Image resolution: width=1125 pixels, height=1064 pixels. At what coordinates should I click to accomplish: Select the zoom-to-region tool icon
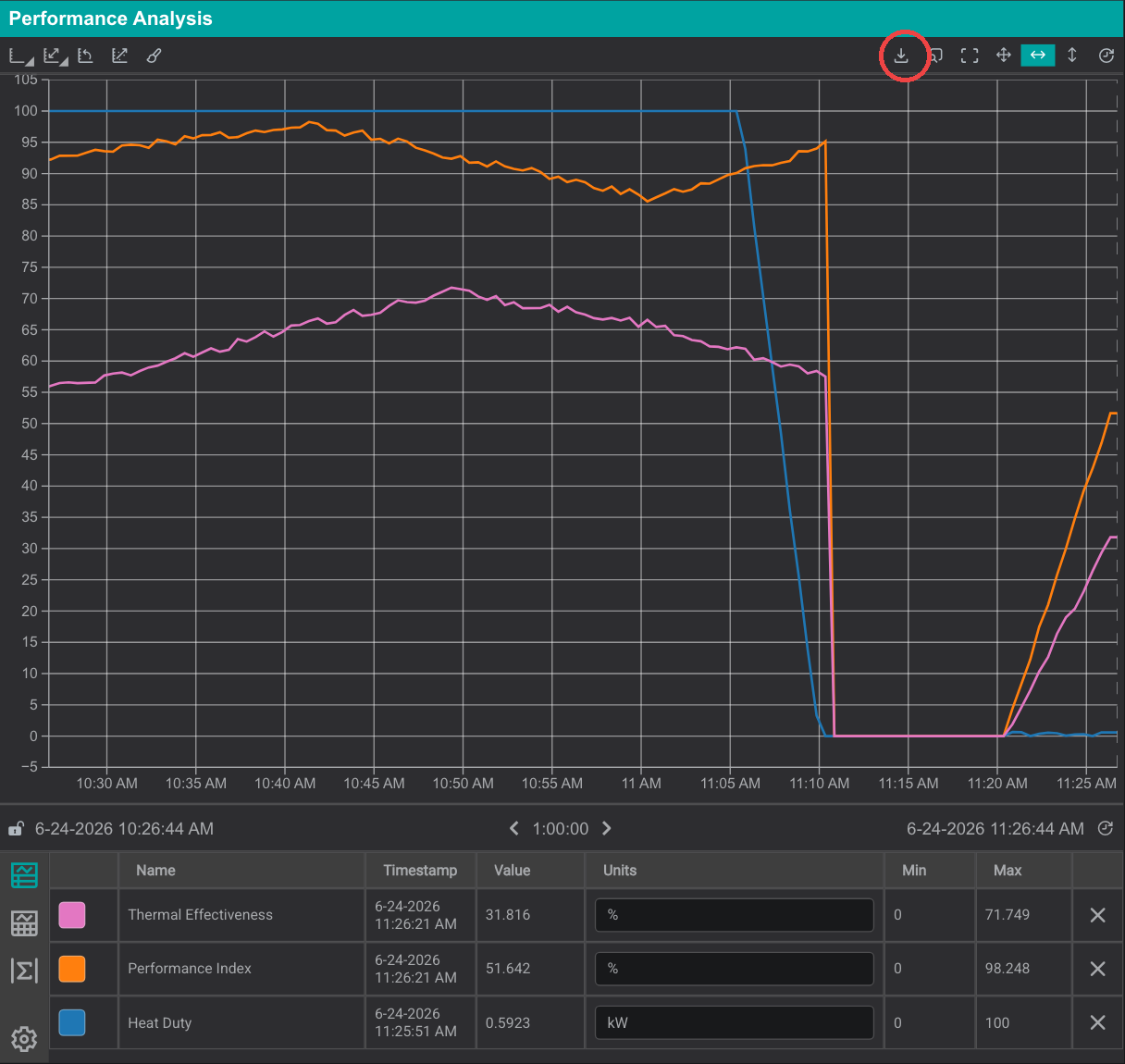point(935,56)
